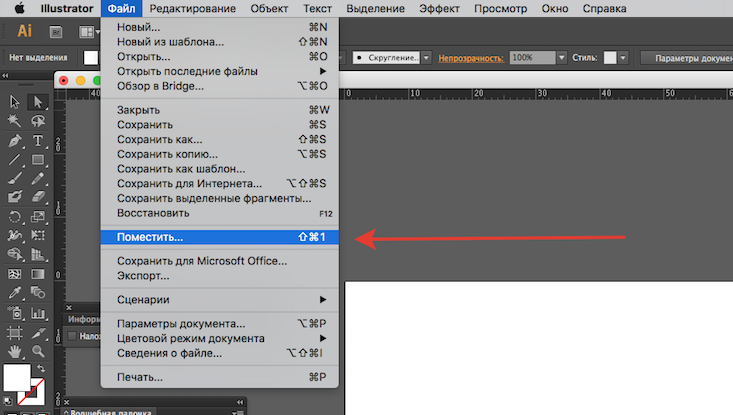Select the Slice tool
This screenshot has width=733, height=415.
pyautogui.click(x=38, y=333)
